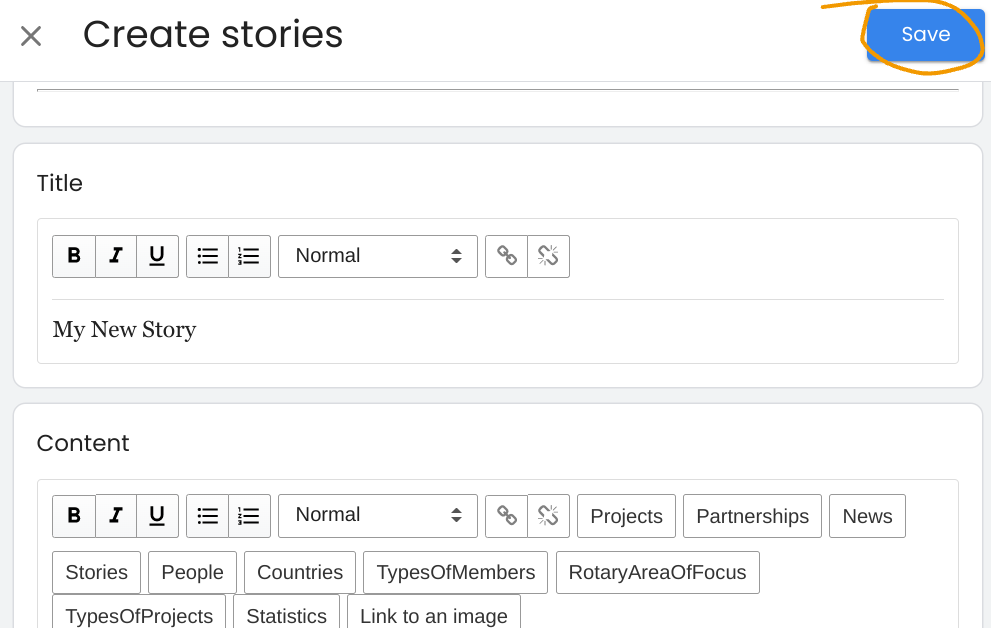Open Normal style dropdown in Content editor
Screen dimensions: 991x628
pyautogui.click(x=378, y=516)
